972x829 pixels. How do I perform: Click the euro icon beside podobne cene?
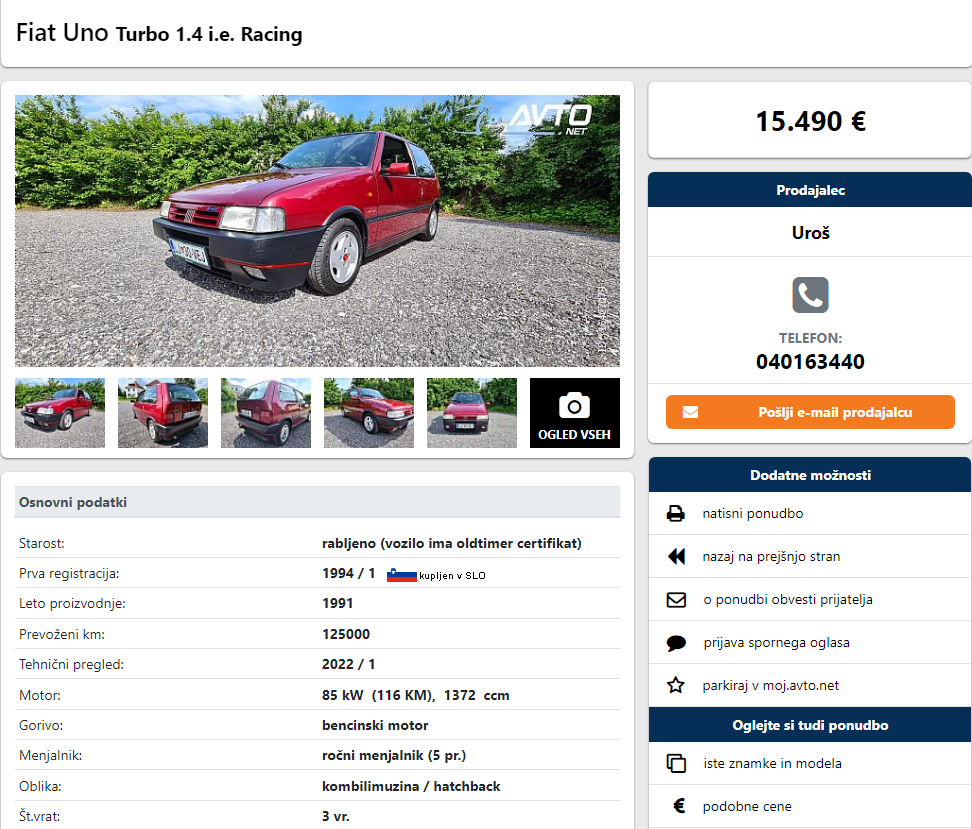tap(679, 805)
